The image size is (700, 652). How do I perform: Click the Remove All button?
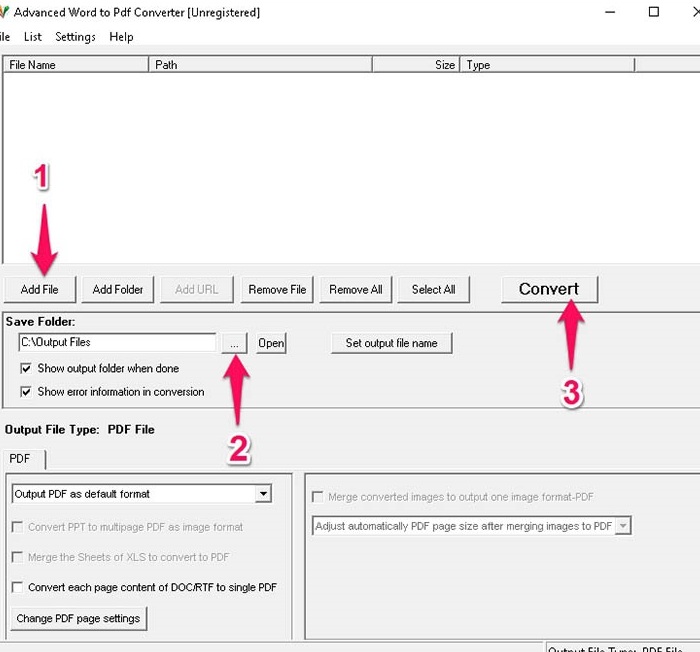pyautogui.click(x=356, y=289)
